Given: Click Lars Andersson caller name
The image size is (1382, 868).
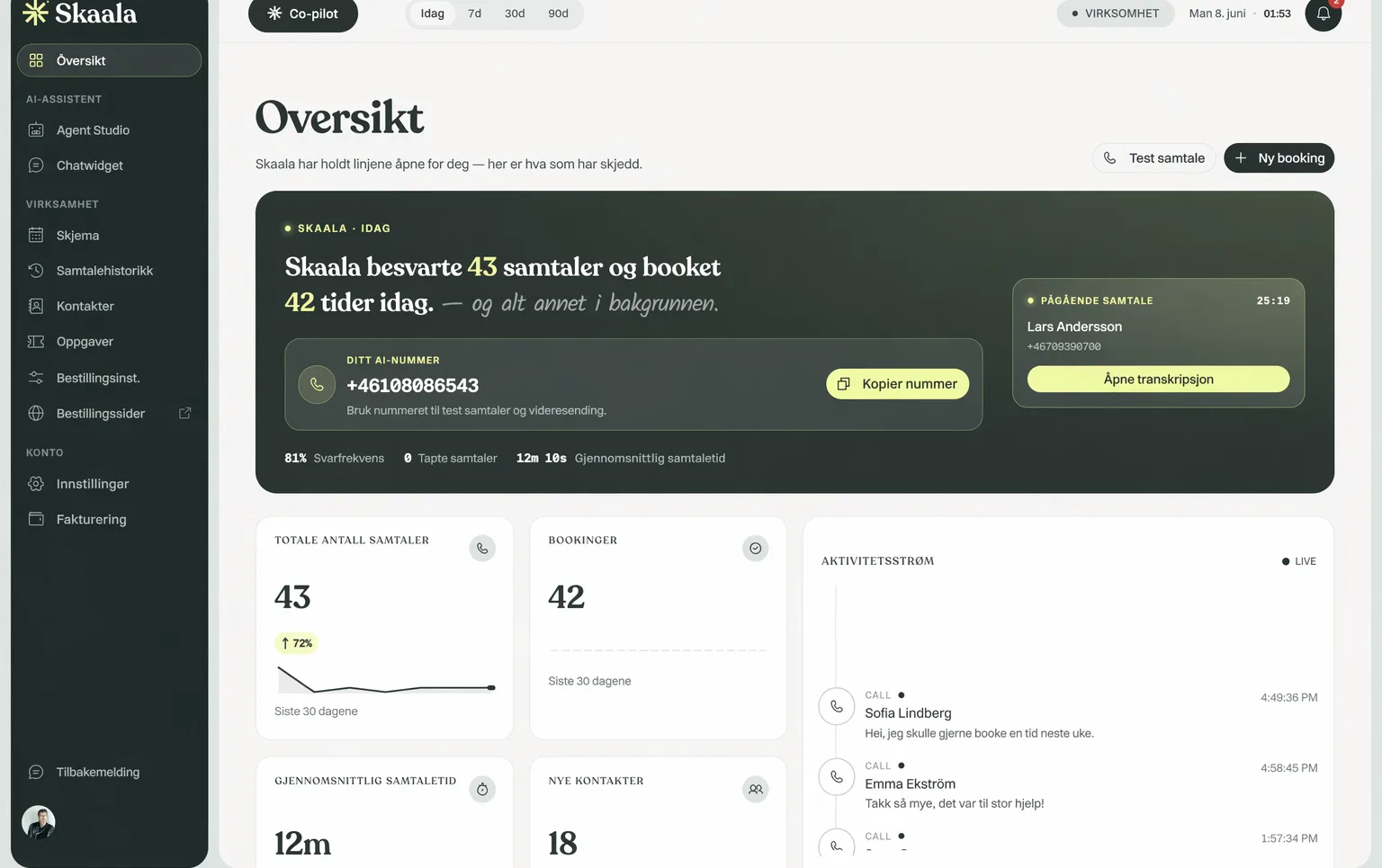Looking at the screenshot, I should (x=1074, y=327).
